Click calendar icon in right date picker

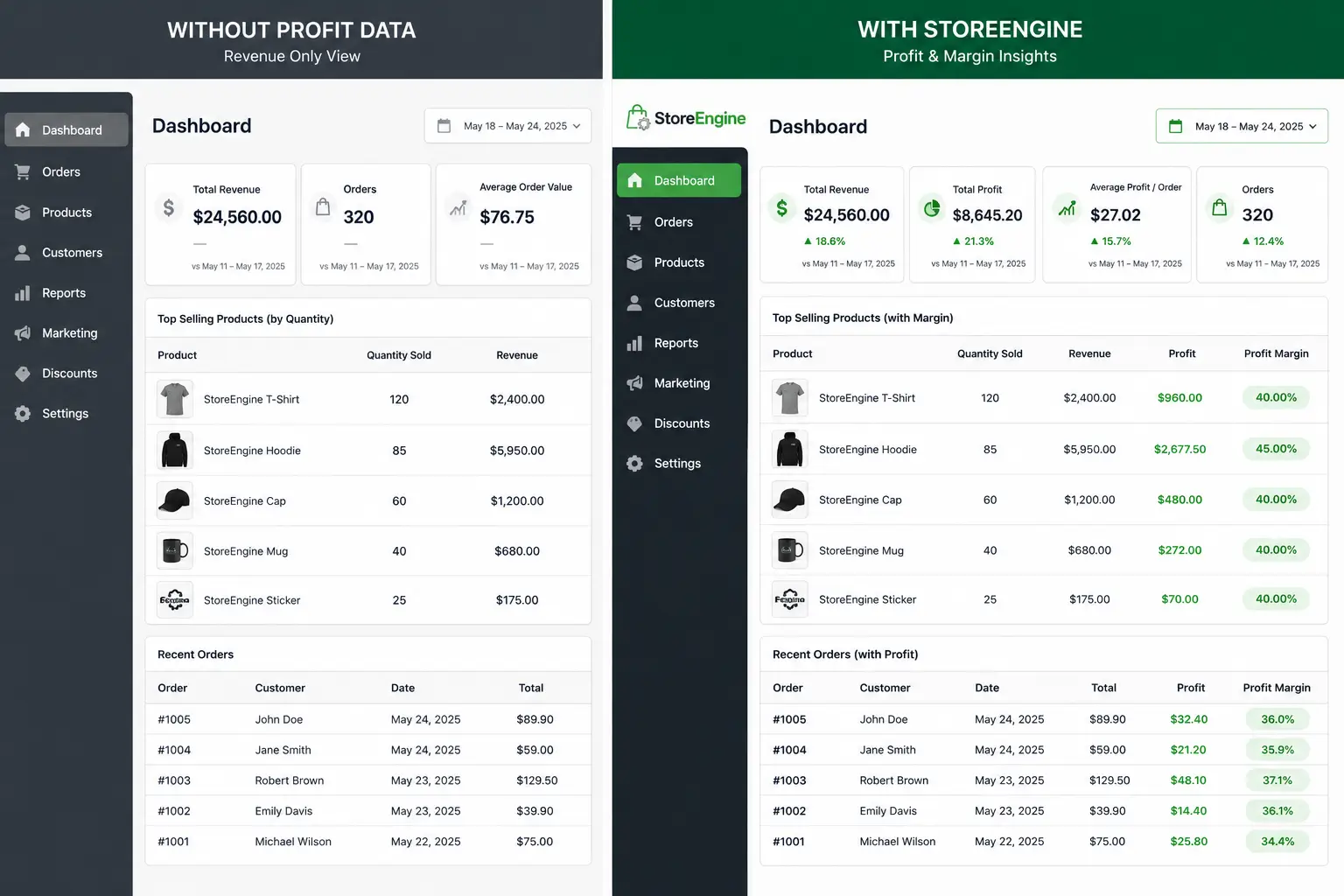pyautogui.click(x=1176, y=126)
